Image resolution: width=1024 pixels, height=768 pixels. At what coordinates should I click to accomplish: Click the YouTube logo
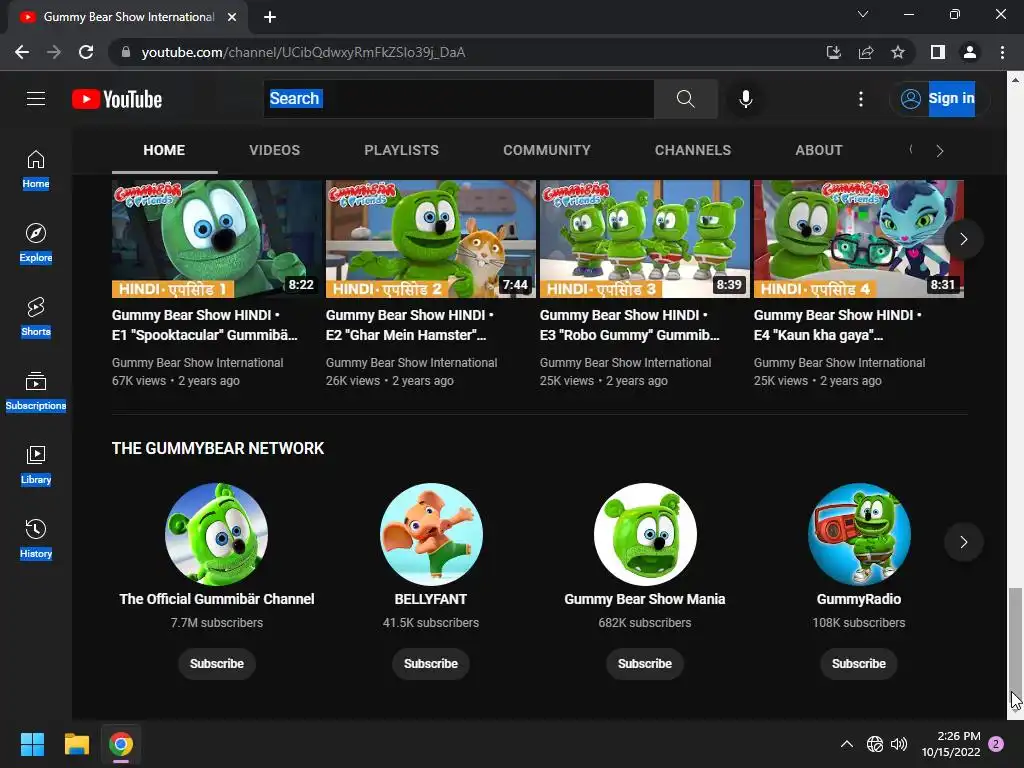(117, 99)
